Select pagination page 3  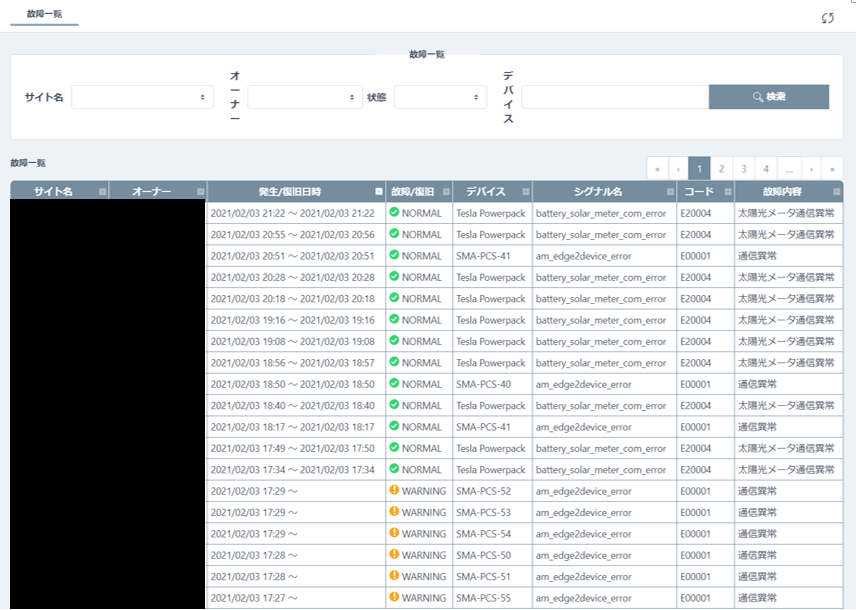[x=744, y=169]
